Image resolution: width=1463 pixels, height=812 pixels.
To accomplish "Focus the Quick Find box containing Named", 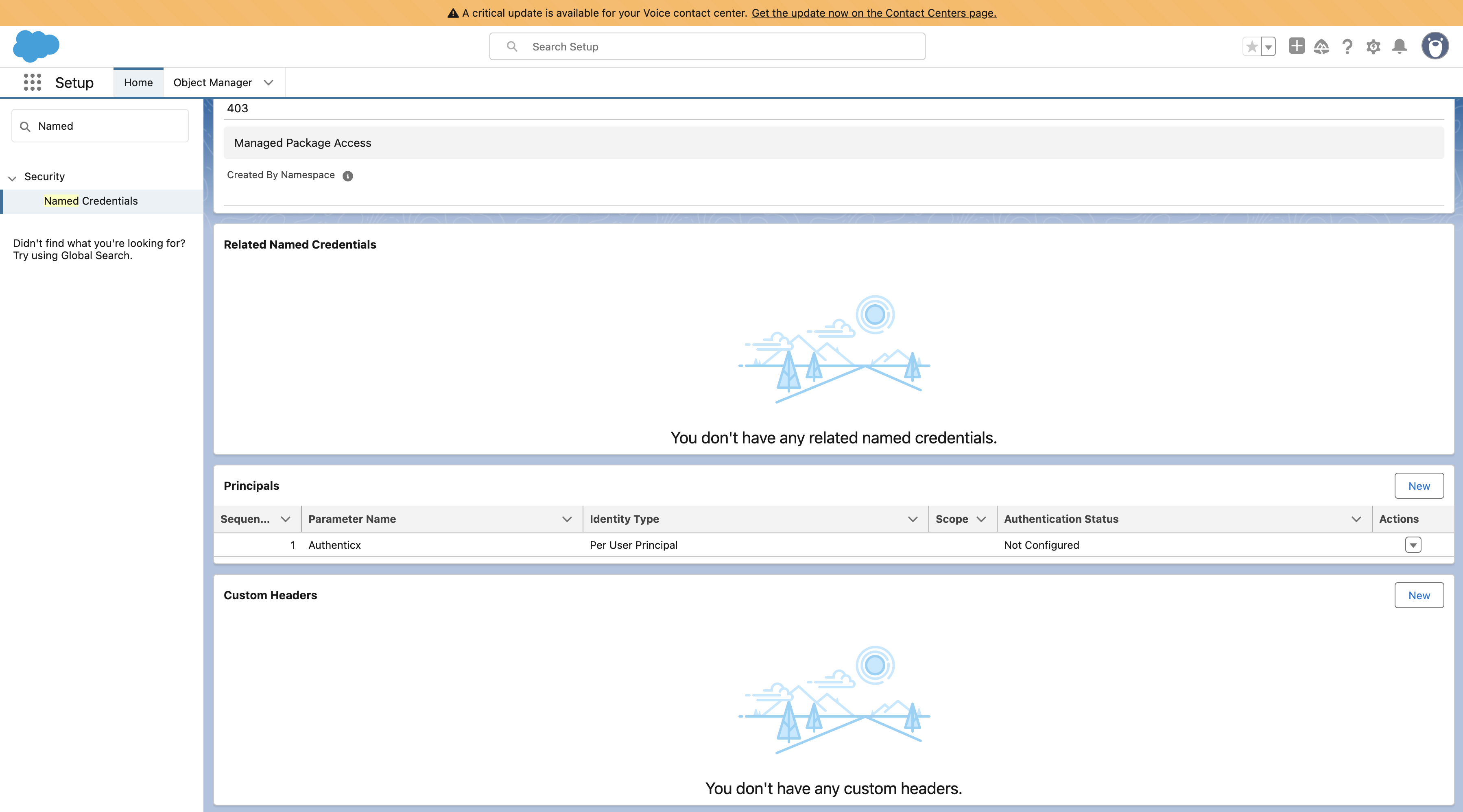I will [x=100, y=126].
